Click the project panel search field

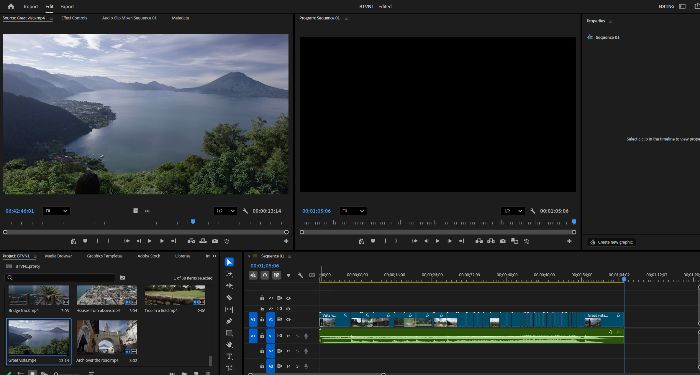coord(60,278)
